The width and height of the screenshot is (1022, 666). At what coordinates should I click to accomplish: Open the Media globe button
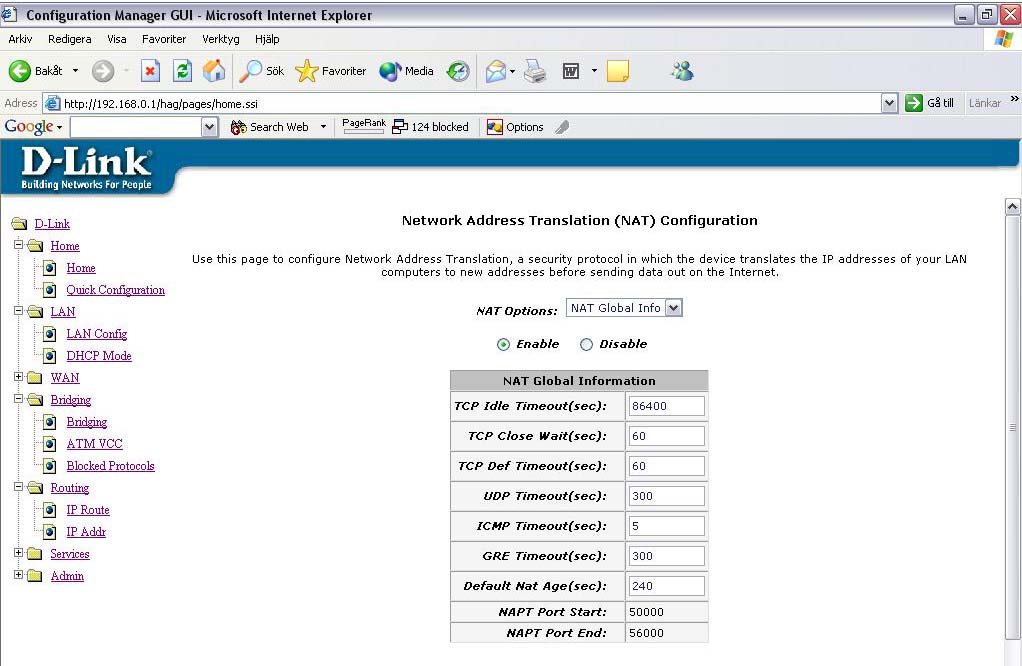pos(406,70)
